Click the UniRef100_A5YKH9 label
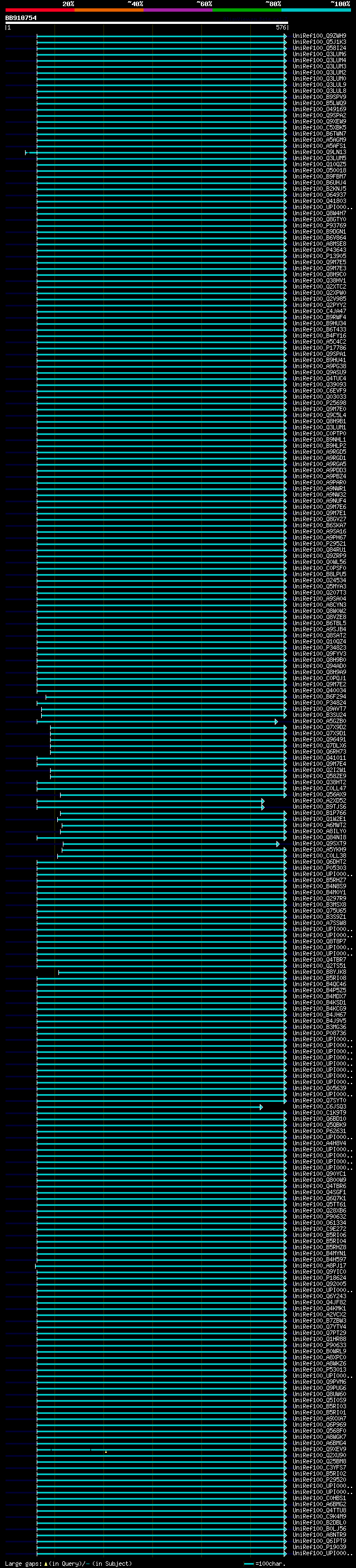This screenshot has height=1568, width=356. 319,850
